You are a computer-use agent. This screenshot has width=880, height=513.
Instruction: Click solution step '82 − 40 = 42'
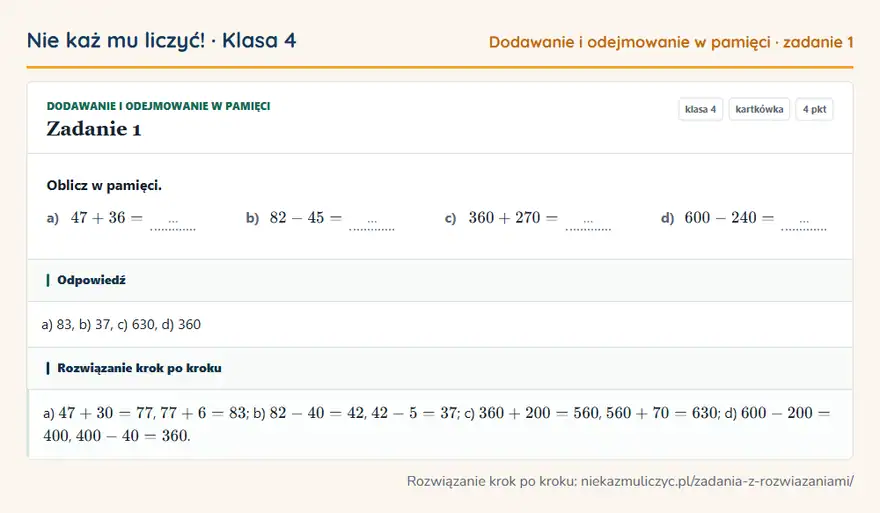pyautogui.click(x=317, y=413)
